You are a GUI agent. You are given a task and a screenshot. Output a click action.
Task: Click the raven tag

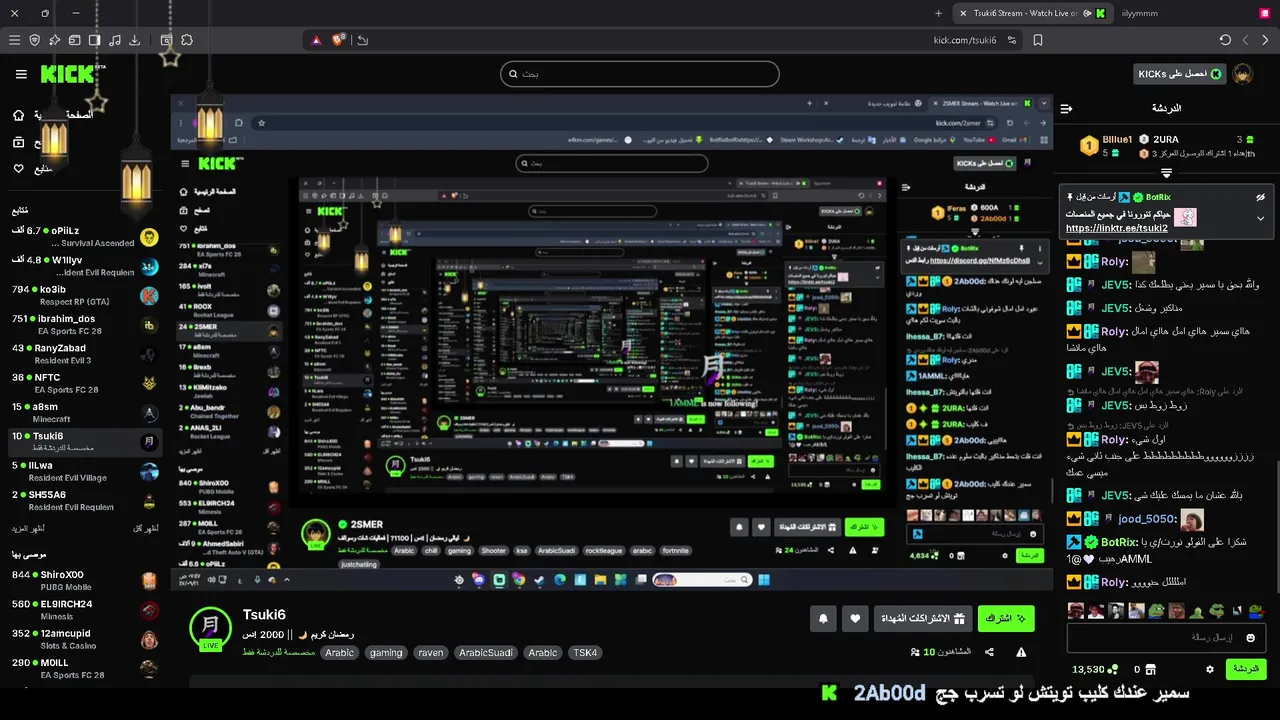point(431,653)
